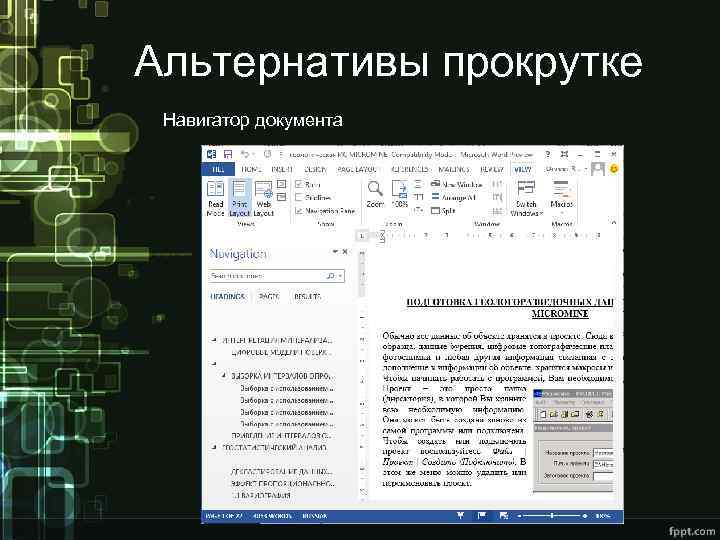Open the Switch Windows dropdown
This screenshot has width=720, height=540.
point(526,198)
